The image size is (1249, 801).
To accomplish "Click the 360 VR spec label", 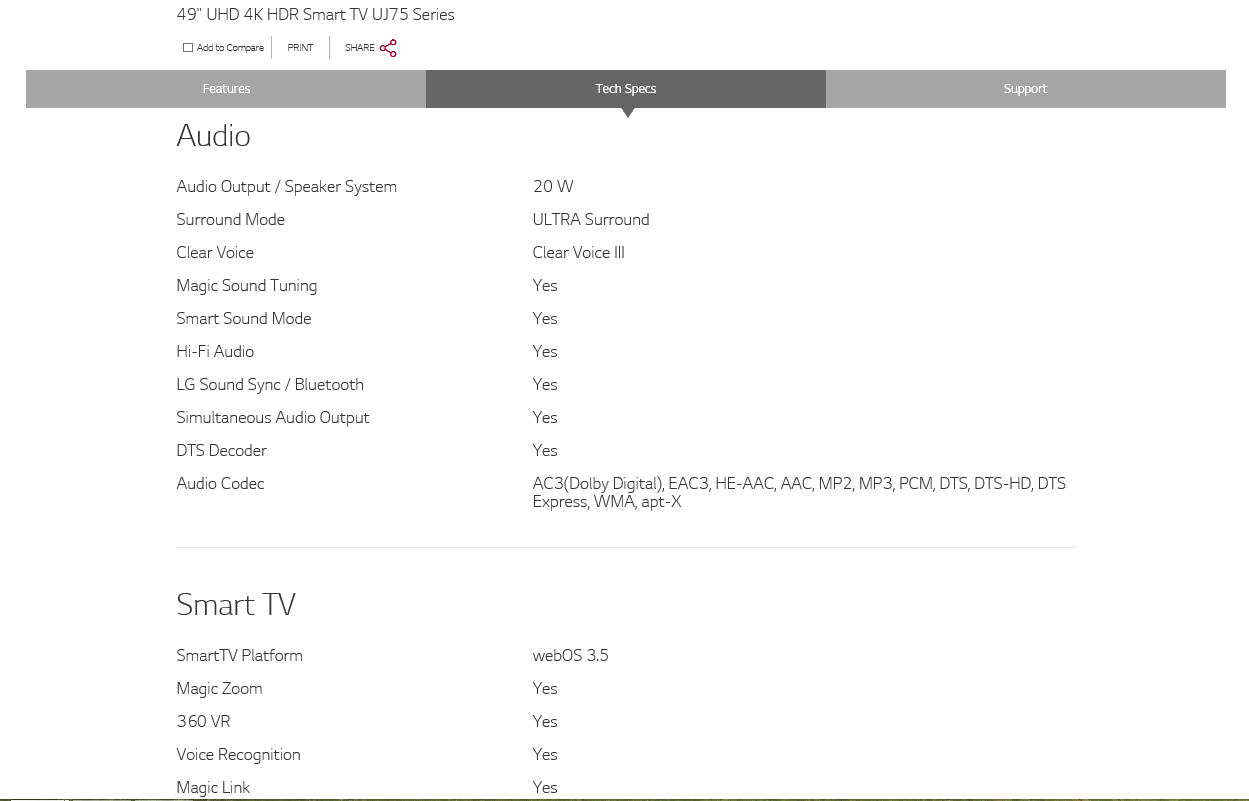I will pyautogui.click(x=203, y=722).
